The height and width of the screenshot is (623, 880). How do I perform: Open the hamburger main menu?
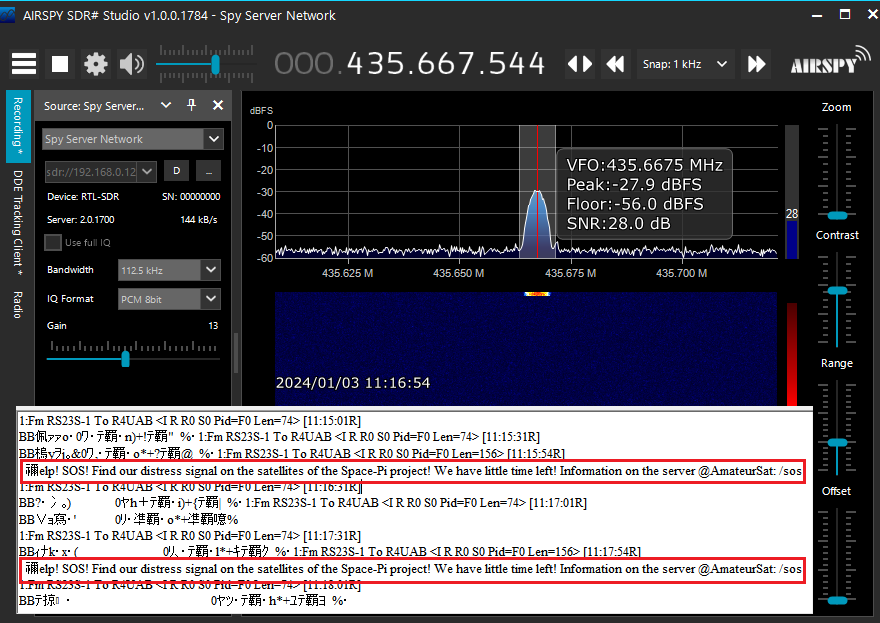click(x=24, y=64)
